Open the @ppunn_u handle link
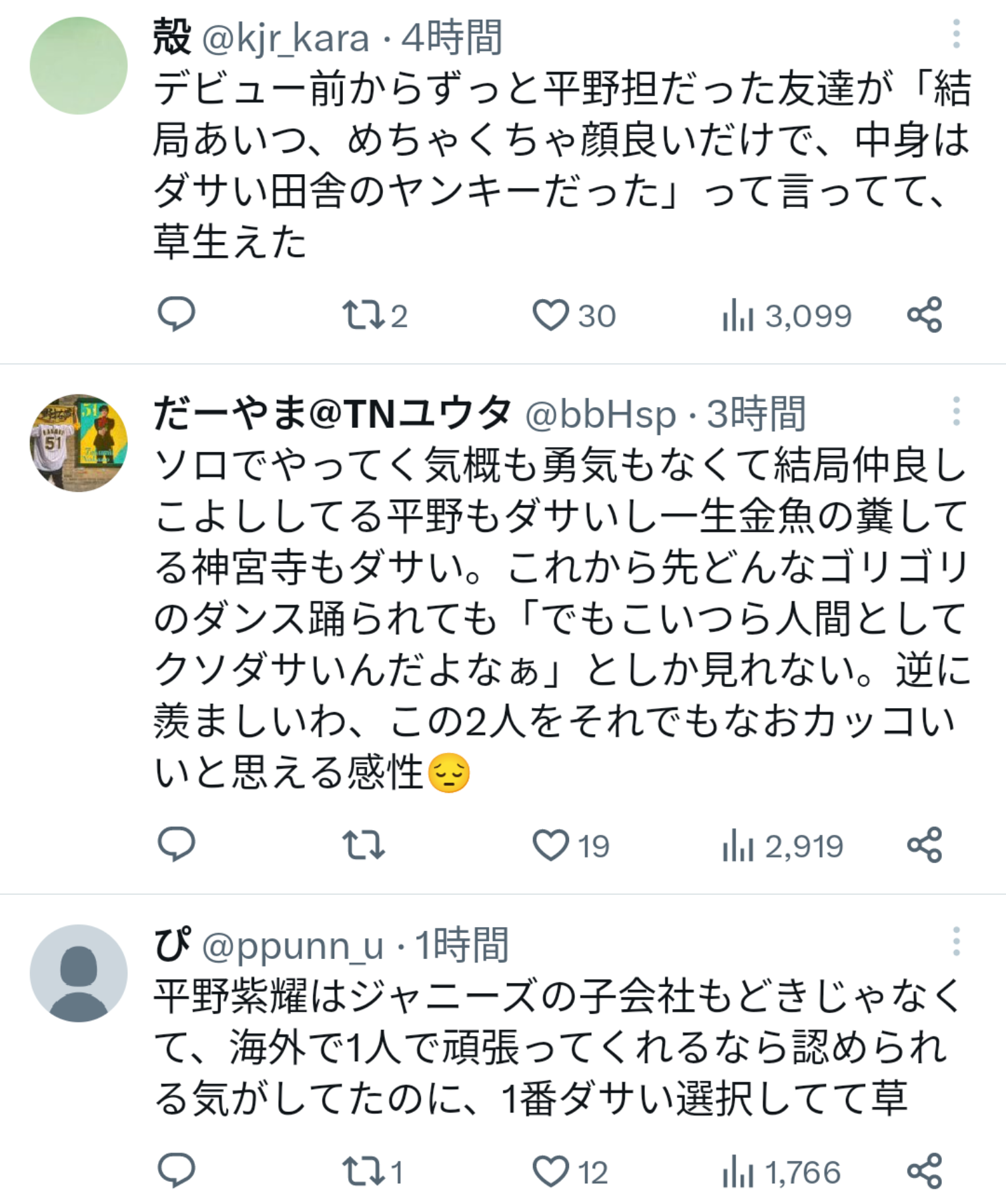1006x1204 pixels. pyautogui.click(x=293, y=945)
